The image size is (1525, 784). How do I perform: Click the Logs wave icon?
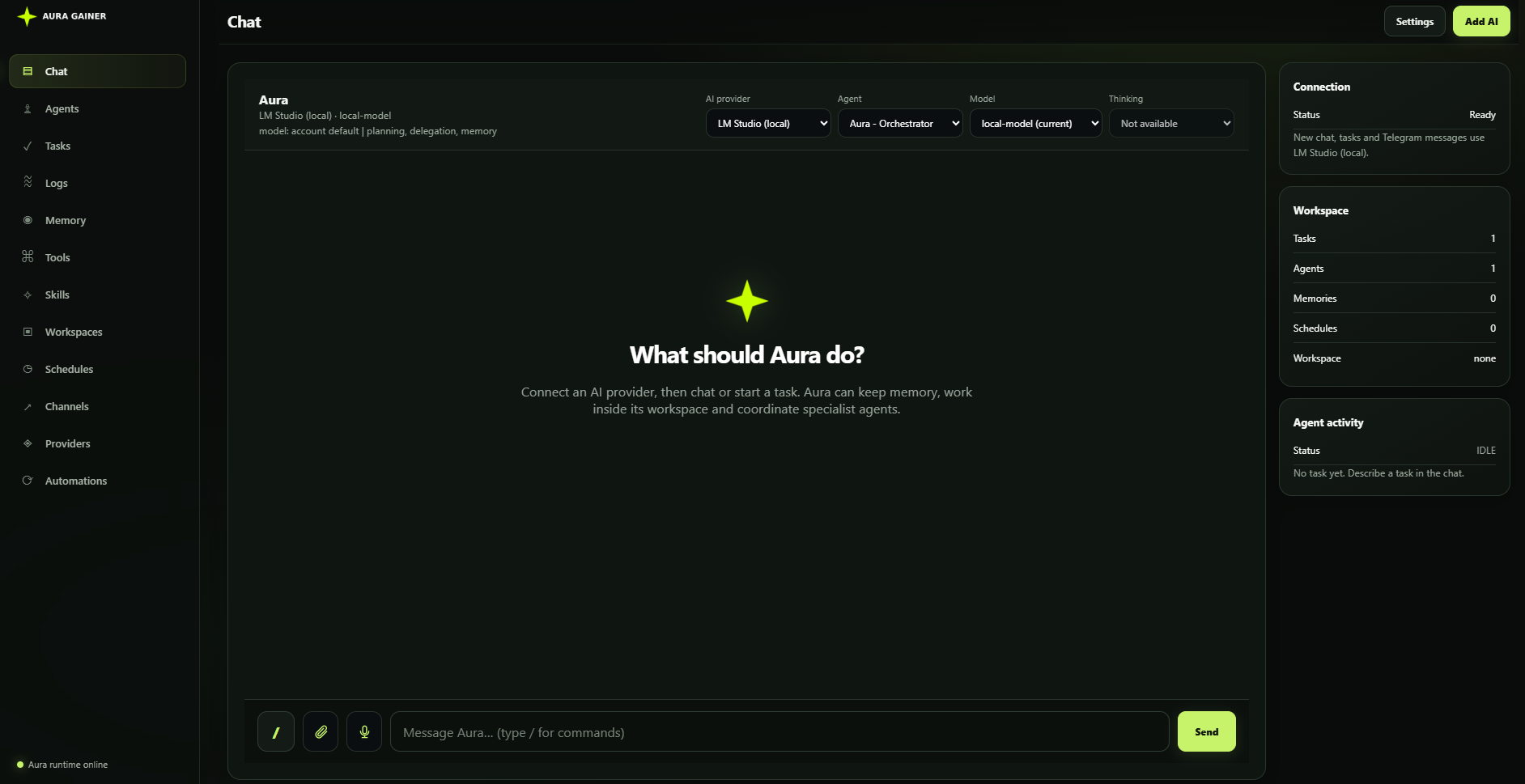click(x=28, y=182)
